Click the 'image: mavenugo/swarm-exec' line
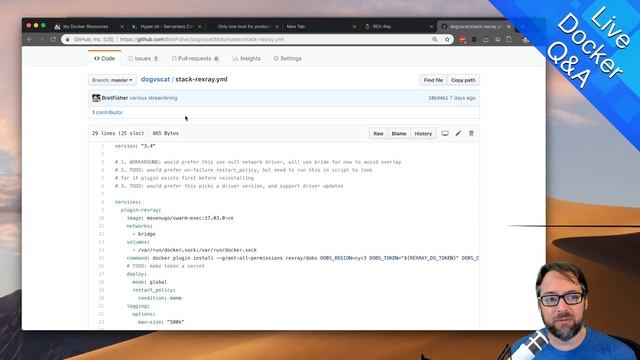640x360 pixels. 180,218
